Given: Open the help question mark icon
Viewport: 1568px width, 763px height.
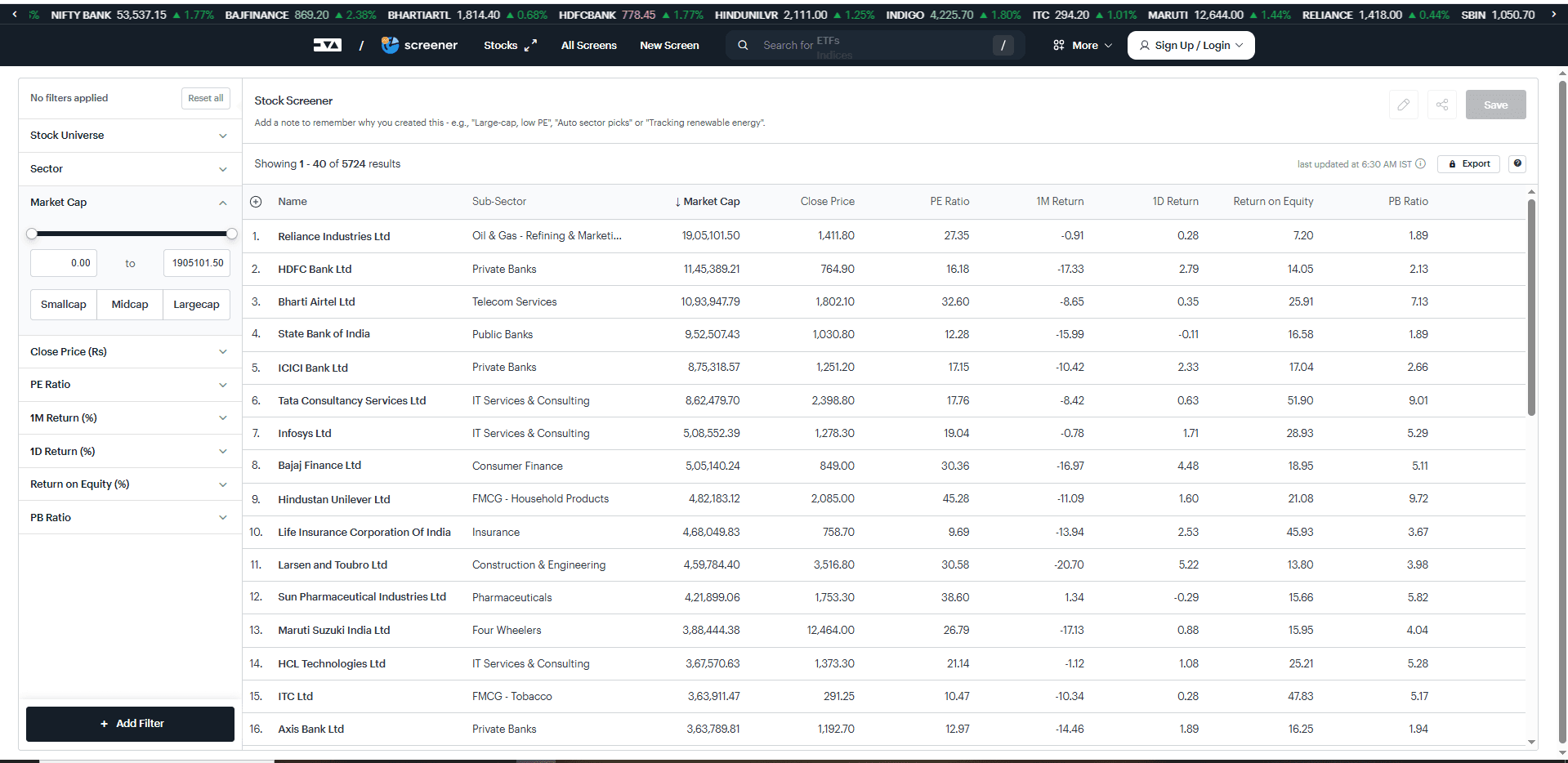Looking at the screenshot, I should [1517, 164].
